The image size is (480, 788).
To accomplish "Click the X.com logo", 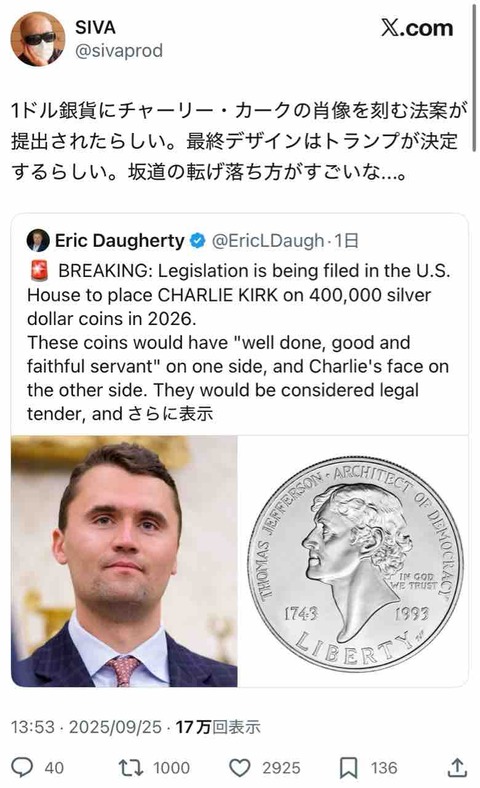I will 417,28.
